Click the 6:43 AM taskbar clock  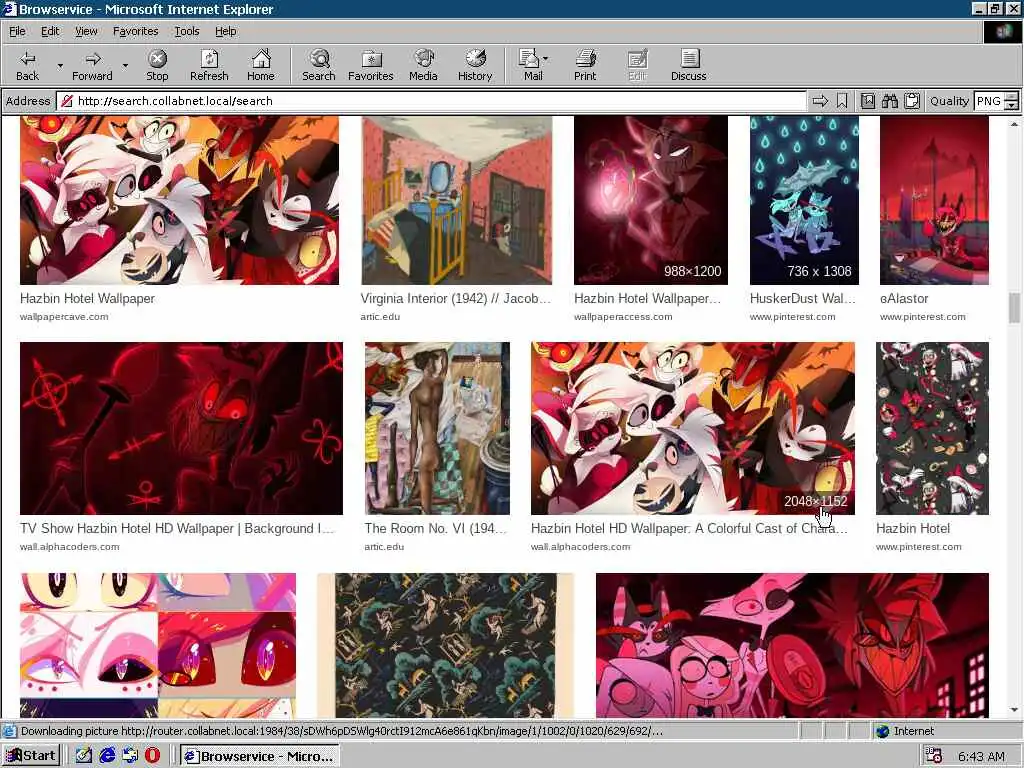(982, 756)
